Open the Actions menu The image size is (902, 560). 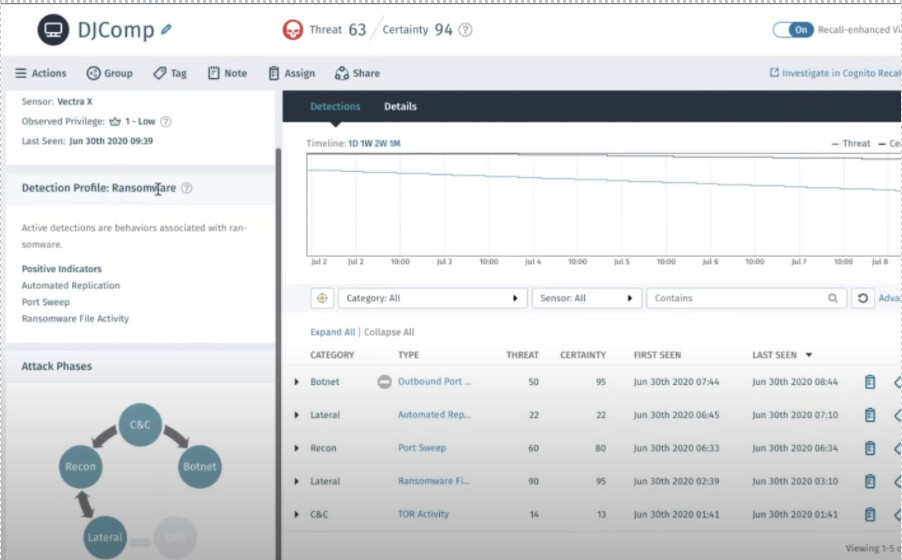pos(40,73)
